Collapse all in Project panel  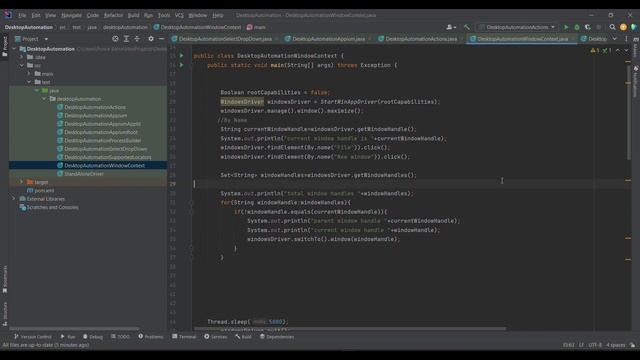137,39
